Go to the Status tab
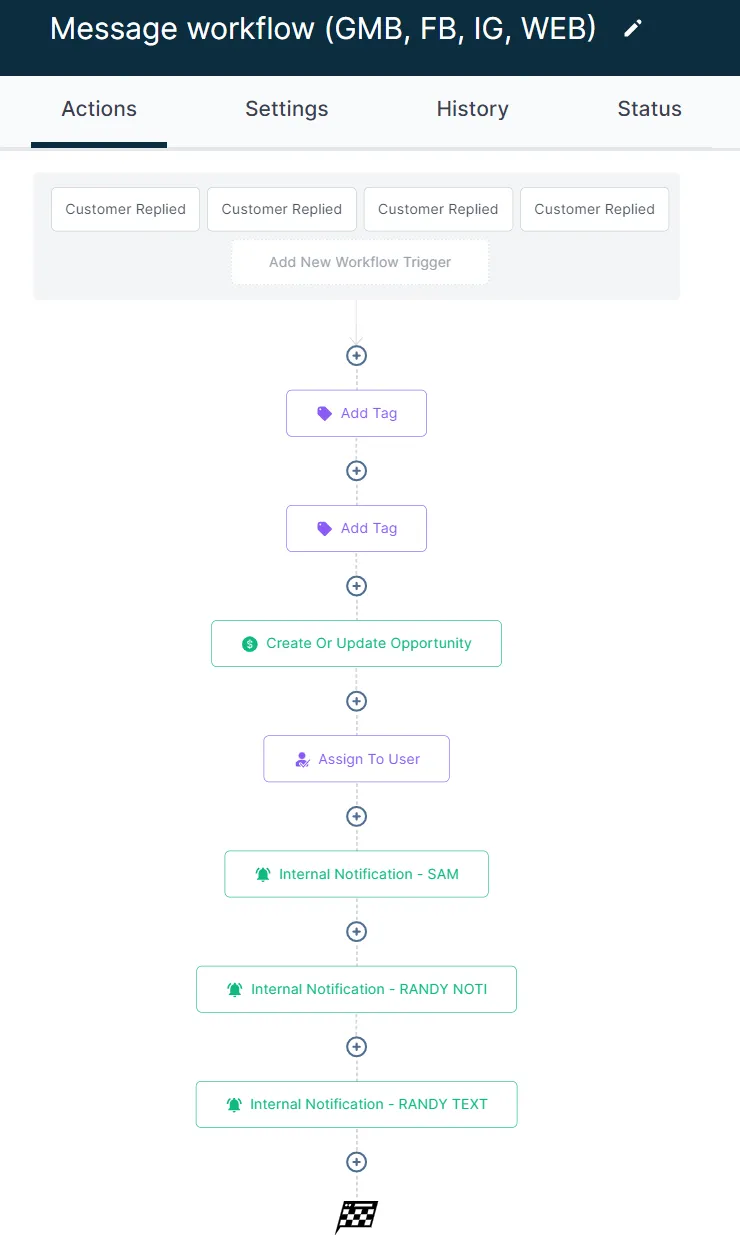The image size is (740, 1236). click(649, 109)
